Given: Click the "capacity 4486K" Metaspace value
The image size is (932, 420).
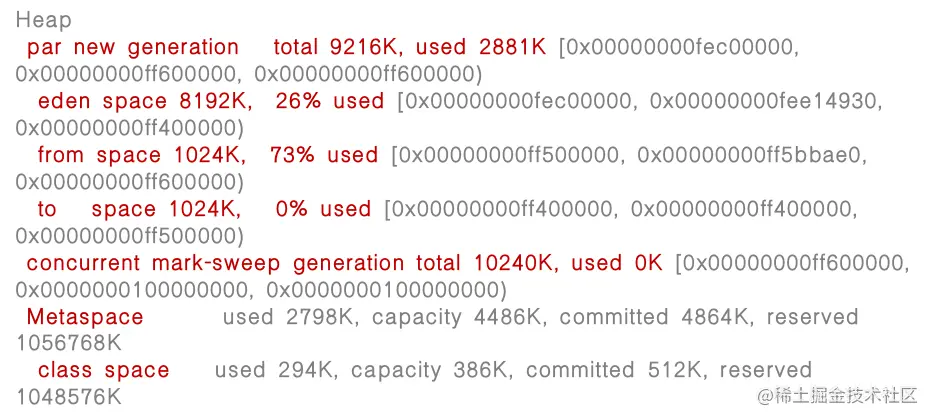Looking at the screenshot, I should 458,317.
